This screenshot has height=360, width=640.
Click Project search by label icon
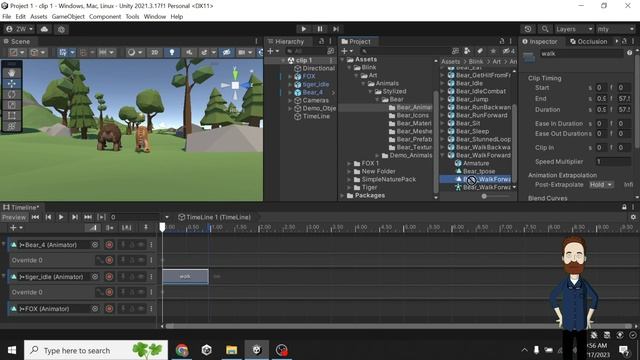coord(480,51)
